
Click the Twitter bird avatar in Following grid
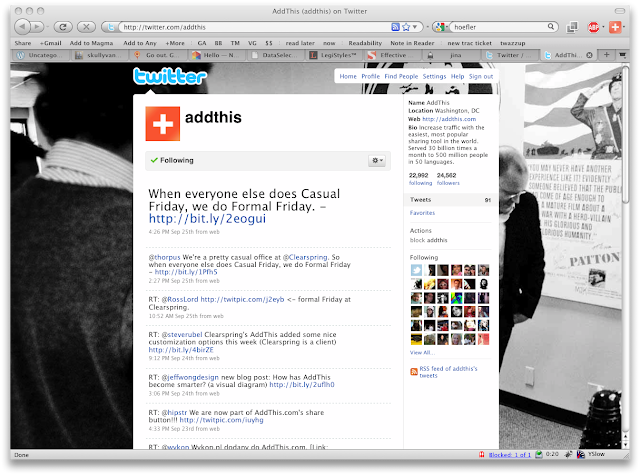(x=416, y=270)
